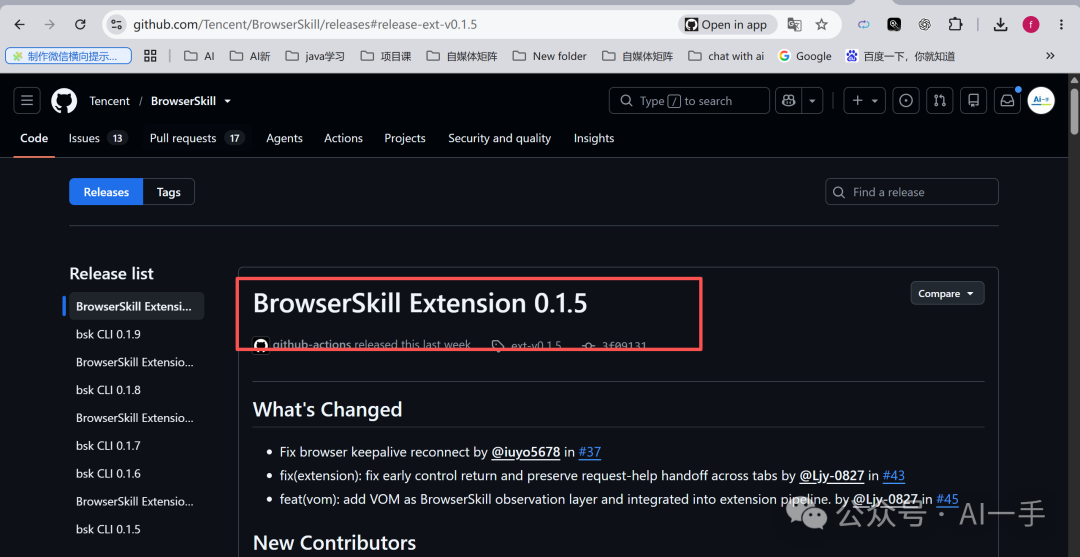Open the Pull requests tab

197,138
